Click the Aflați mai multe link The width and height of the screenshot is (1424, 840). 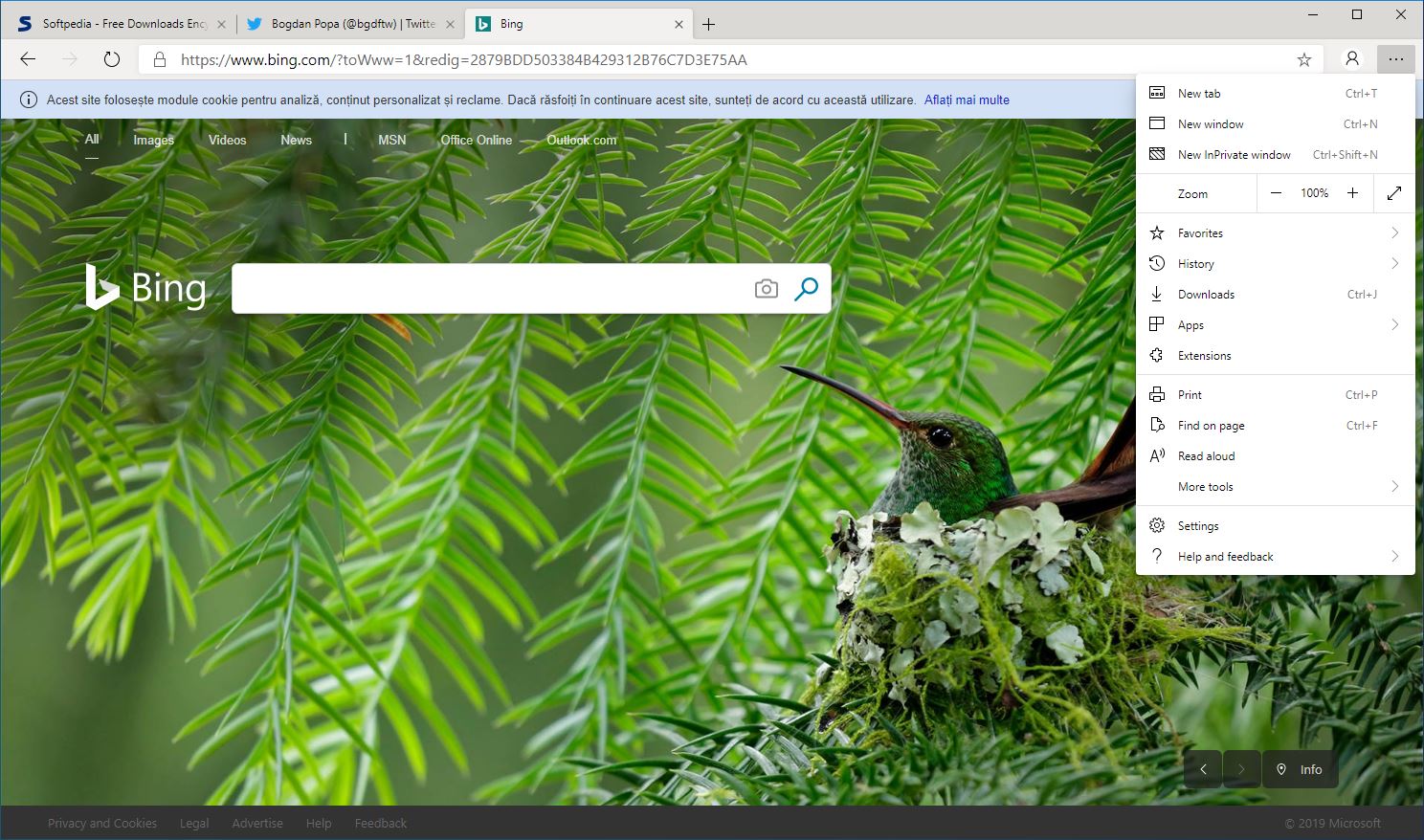click(967, 99)
